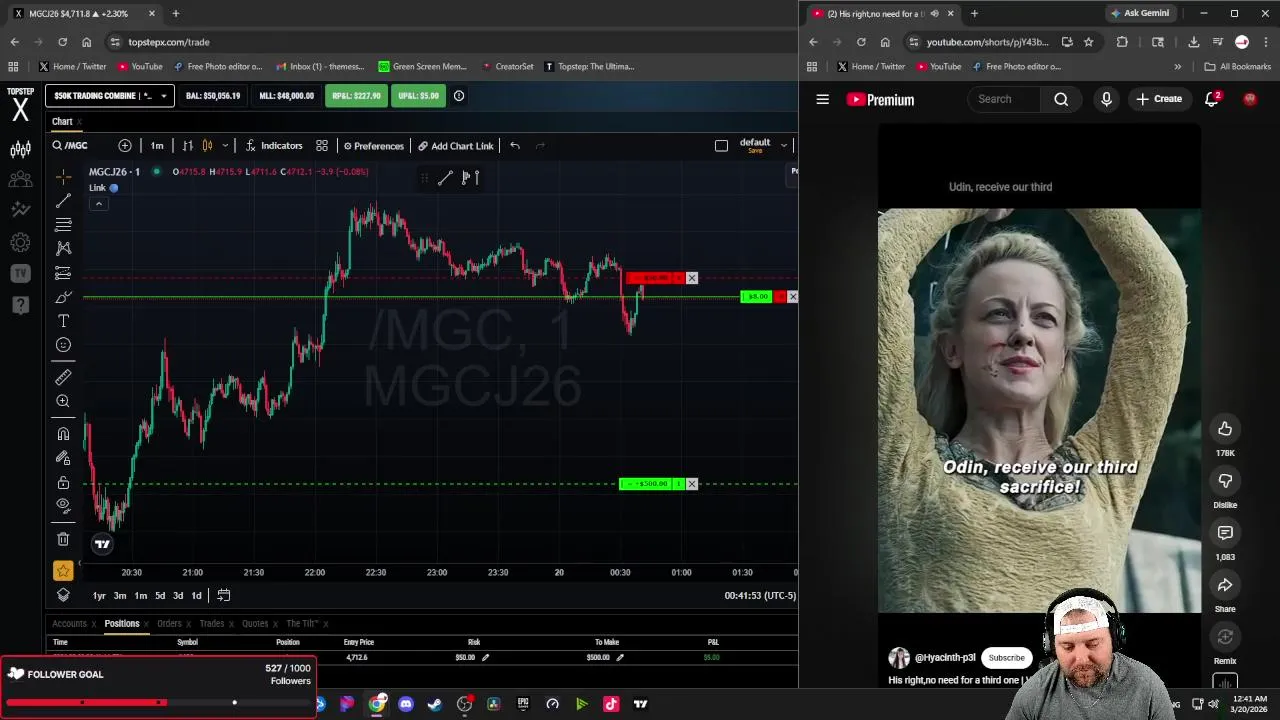This screenshot has height=720, width=1280.
Task: Toggle lock all drawings
Action: pos(63,482)
